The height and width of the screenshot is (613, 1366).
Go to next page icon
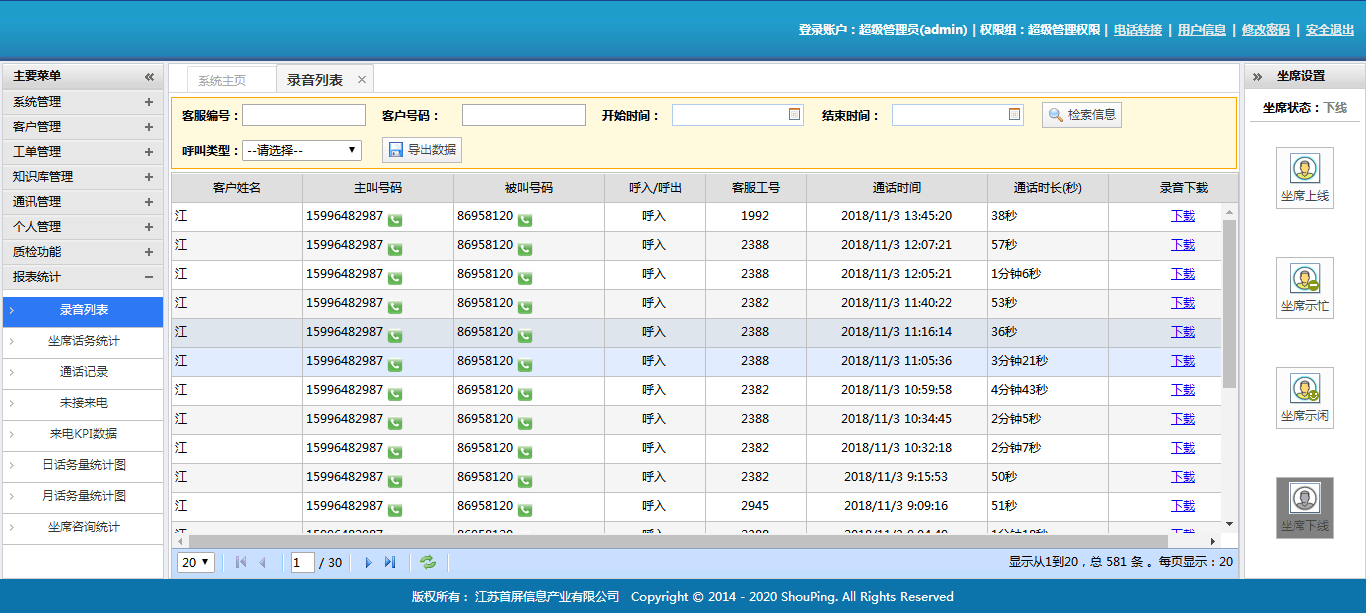tap(368, 562)
